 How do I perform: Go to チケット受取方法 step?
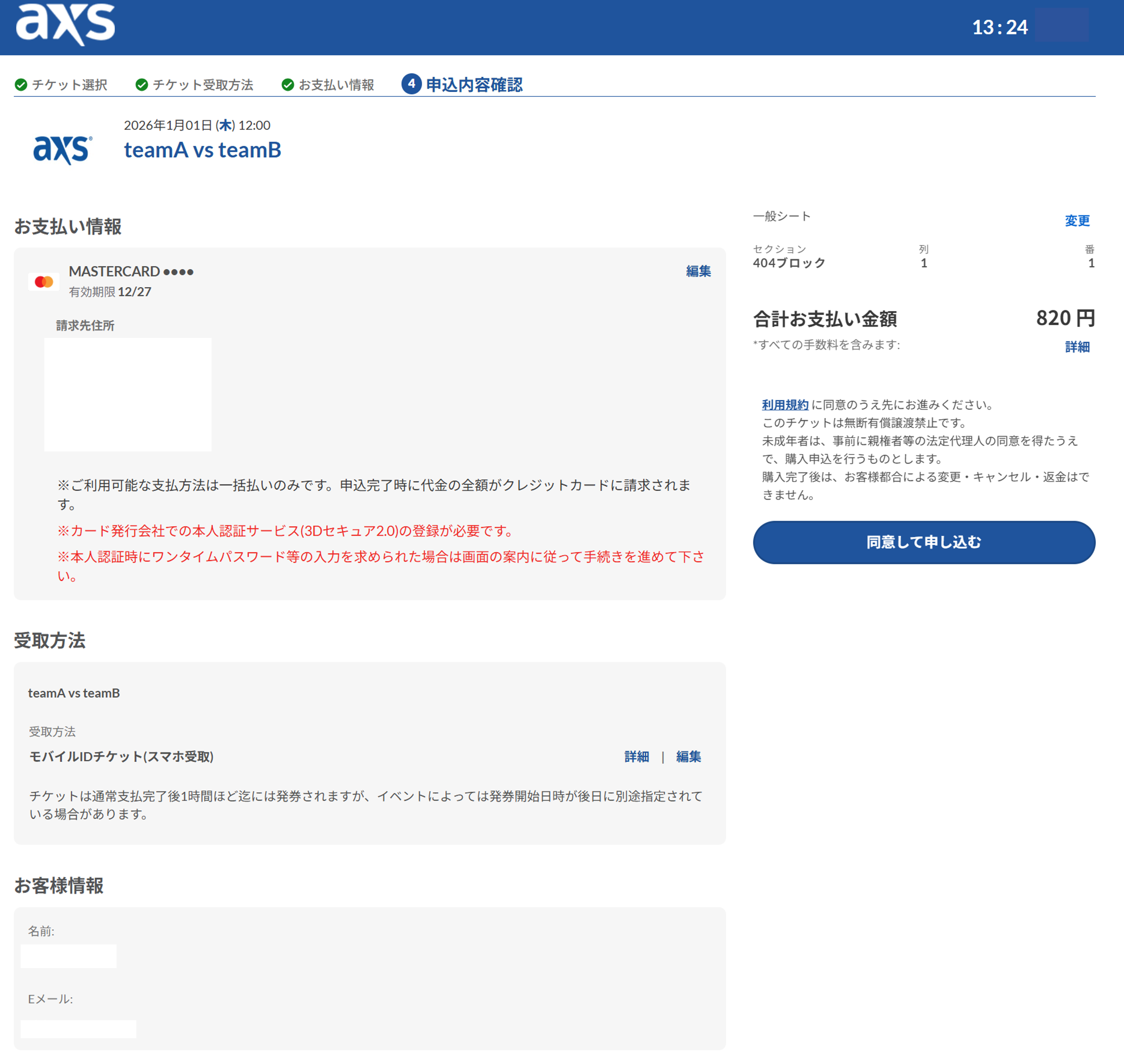(203, 85)
